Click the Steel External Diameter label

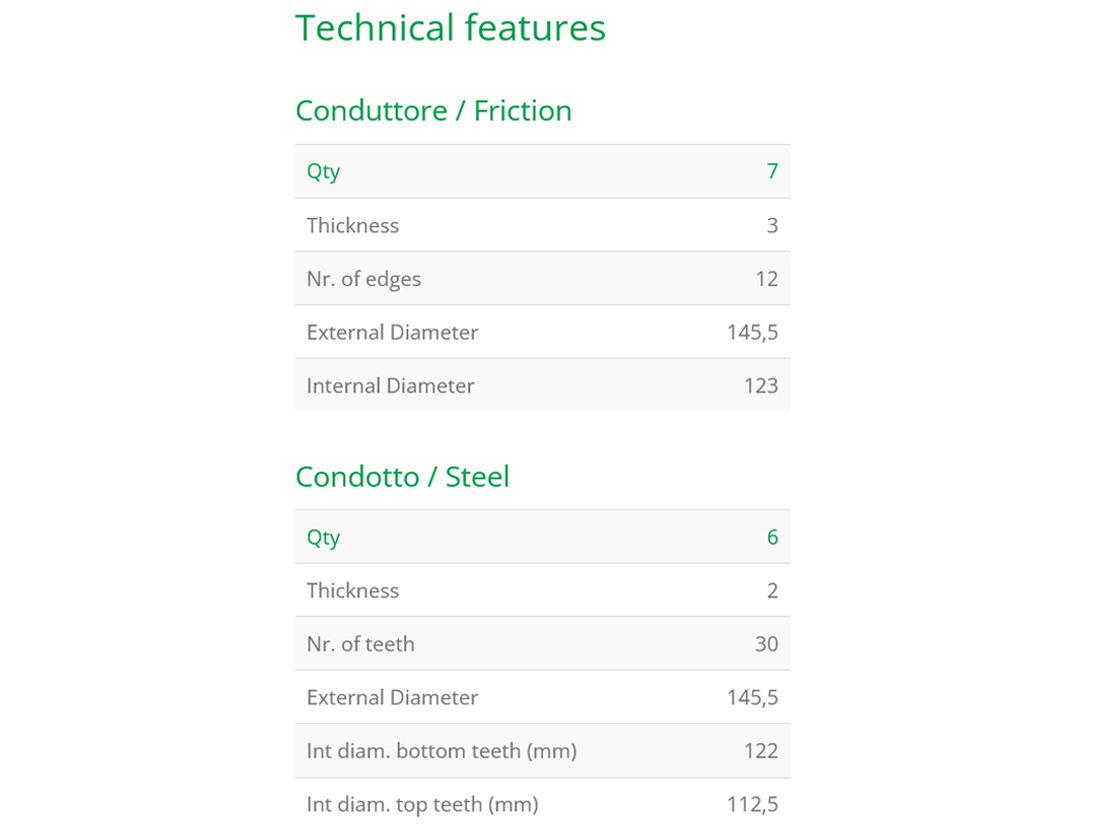(392, 697)
